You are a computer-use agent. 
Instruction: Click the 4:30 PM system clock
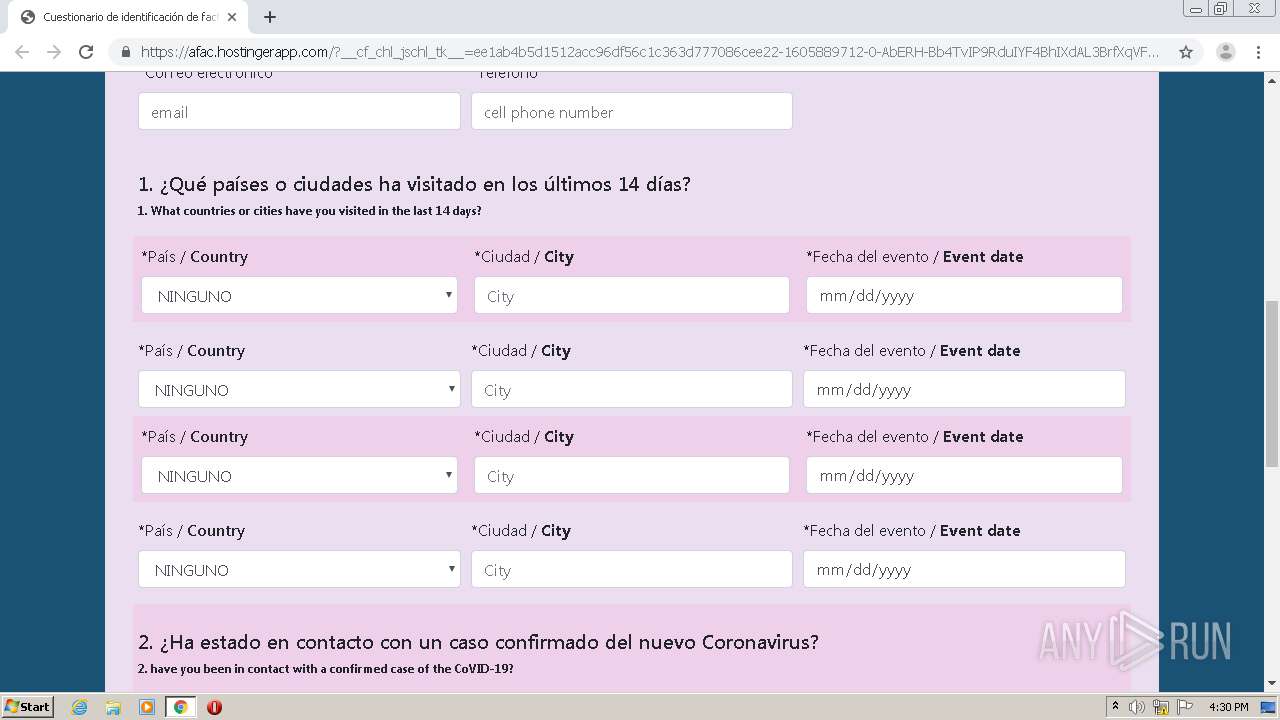tap(1228, 707)
